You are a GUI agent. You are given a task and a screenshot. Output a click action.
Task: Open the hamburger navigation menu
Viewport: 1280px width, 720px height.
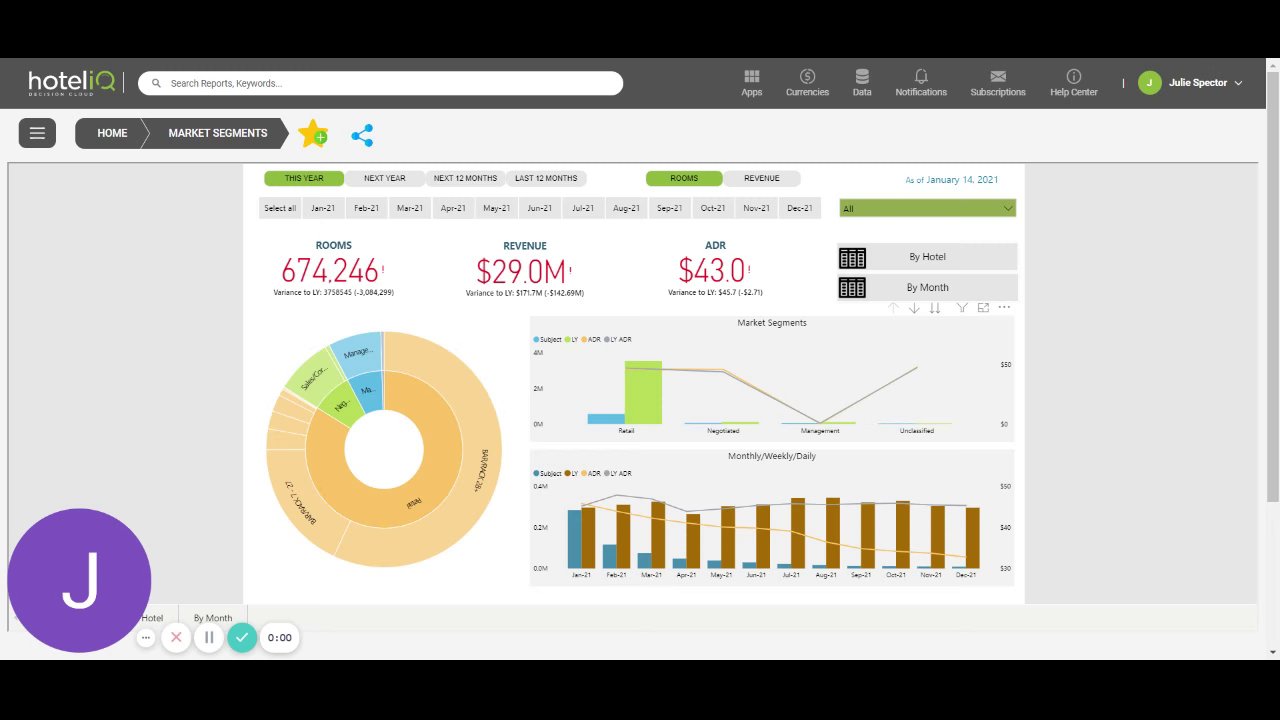tap(37, 133)
